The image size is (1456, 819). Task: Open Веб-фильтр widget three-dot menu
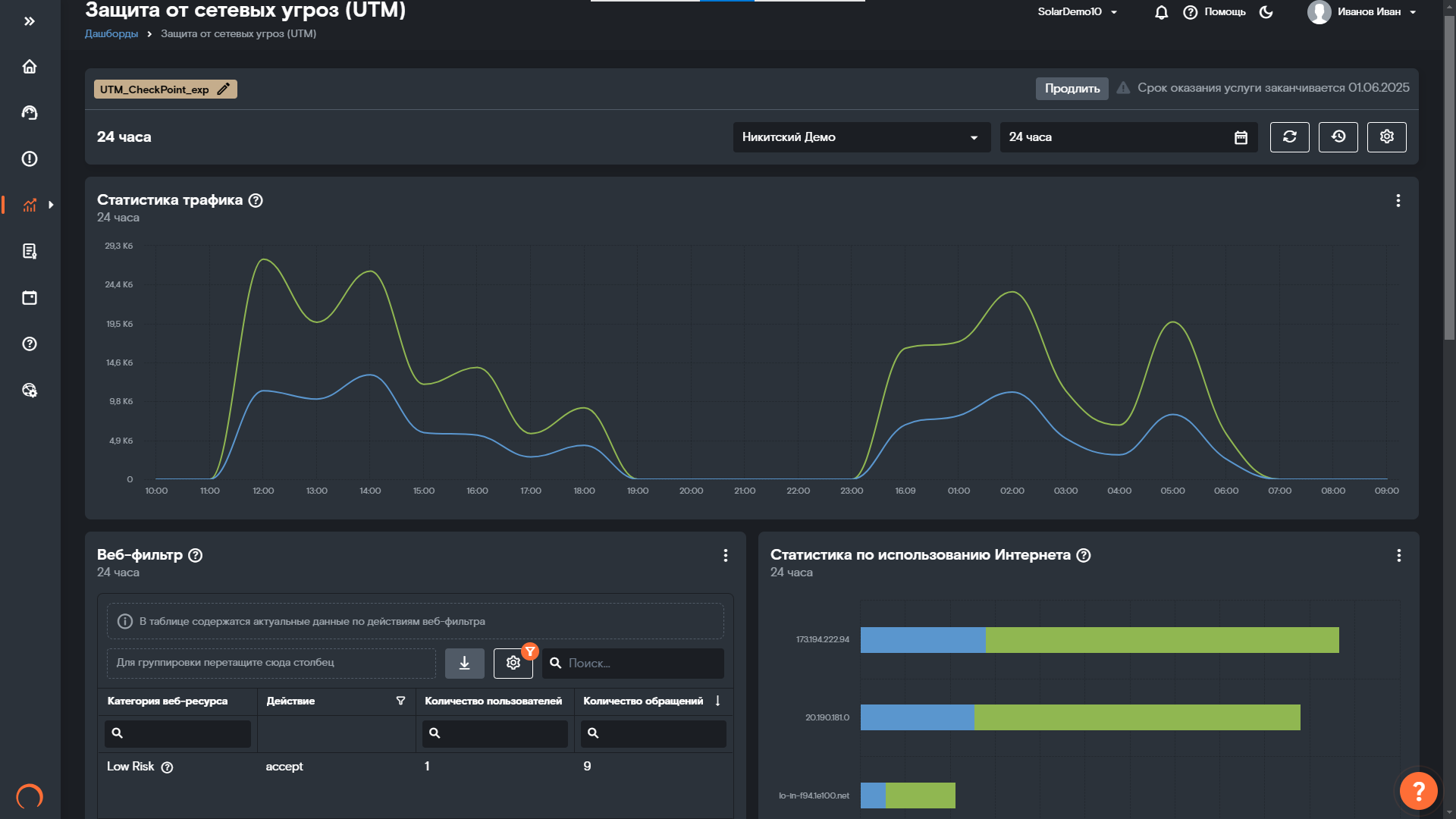[725, 555]
